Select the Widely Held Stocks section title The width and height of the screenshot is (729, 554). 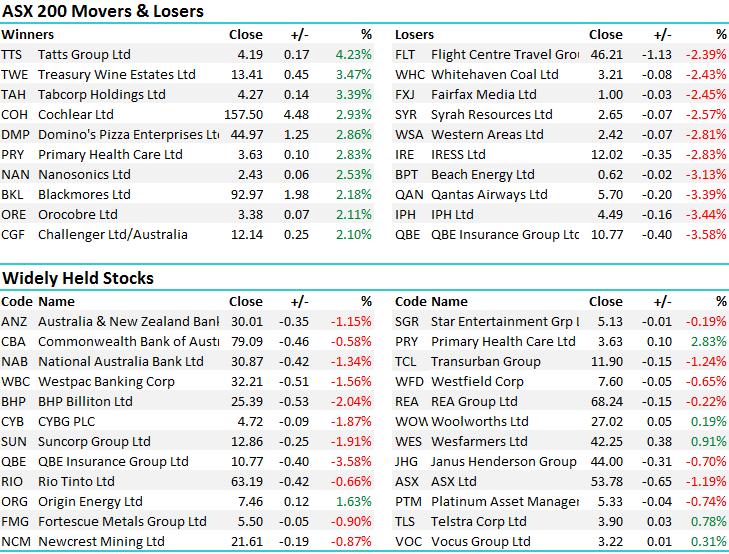coord(78,278)
